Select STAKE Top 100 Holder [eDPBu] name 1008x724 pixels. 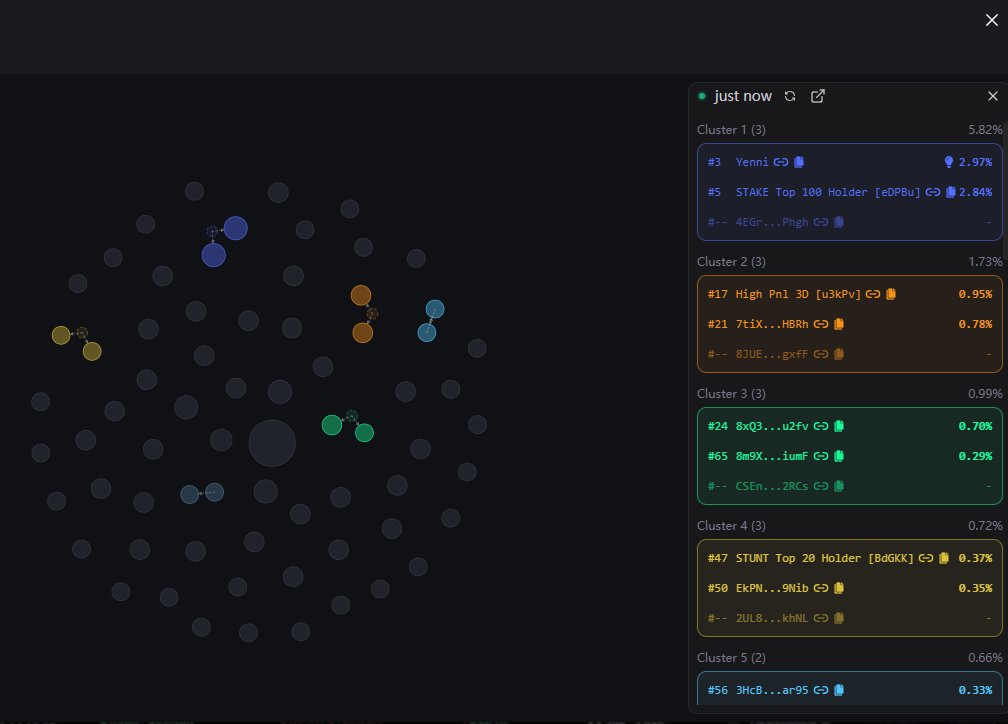tap(828, 192)
